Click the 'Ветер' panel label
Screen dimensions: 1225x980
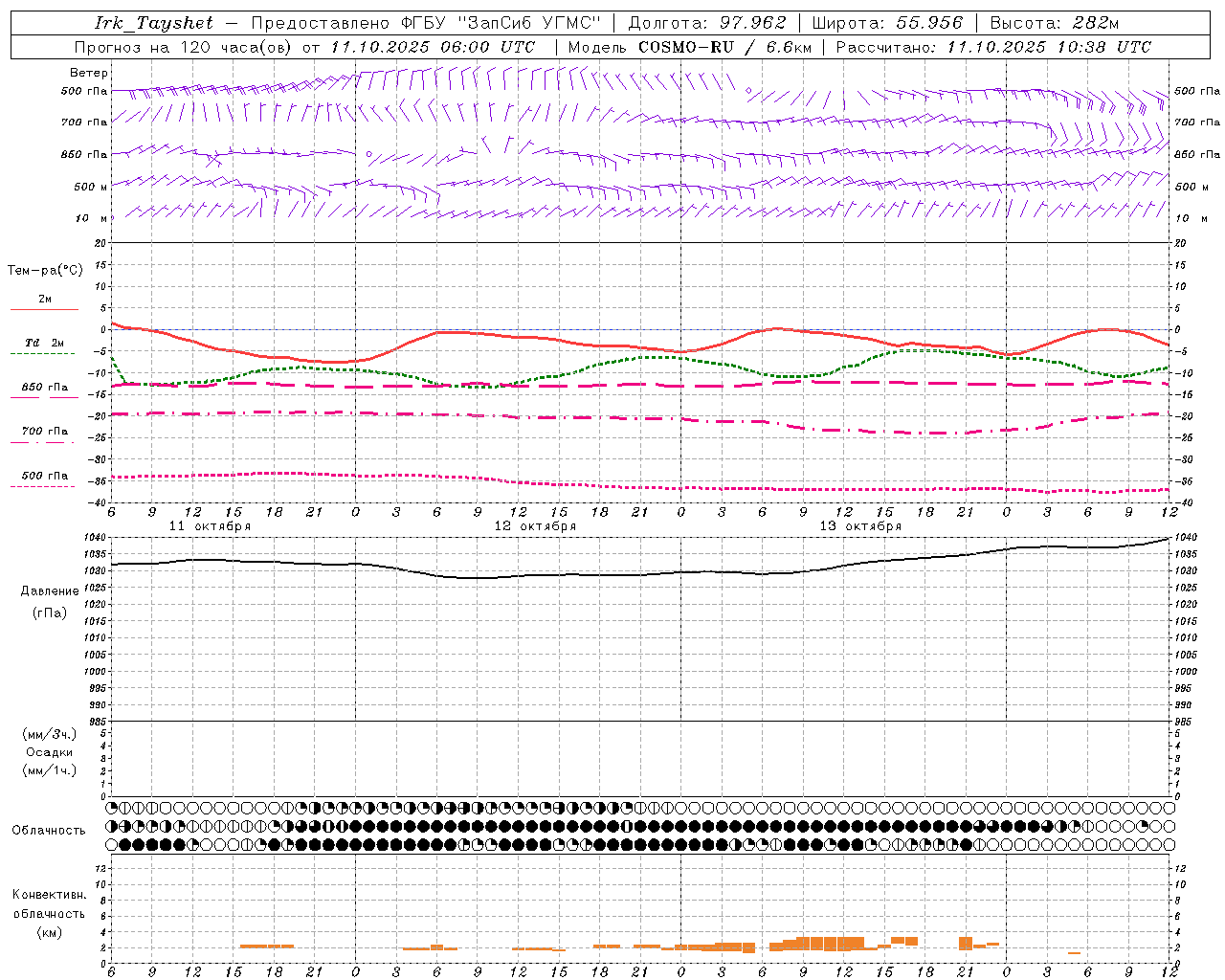coord(89,73)
